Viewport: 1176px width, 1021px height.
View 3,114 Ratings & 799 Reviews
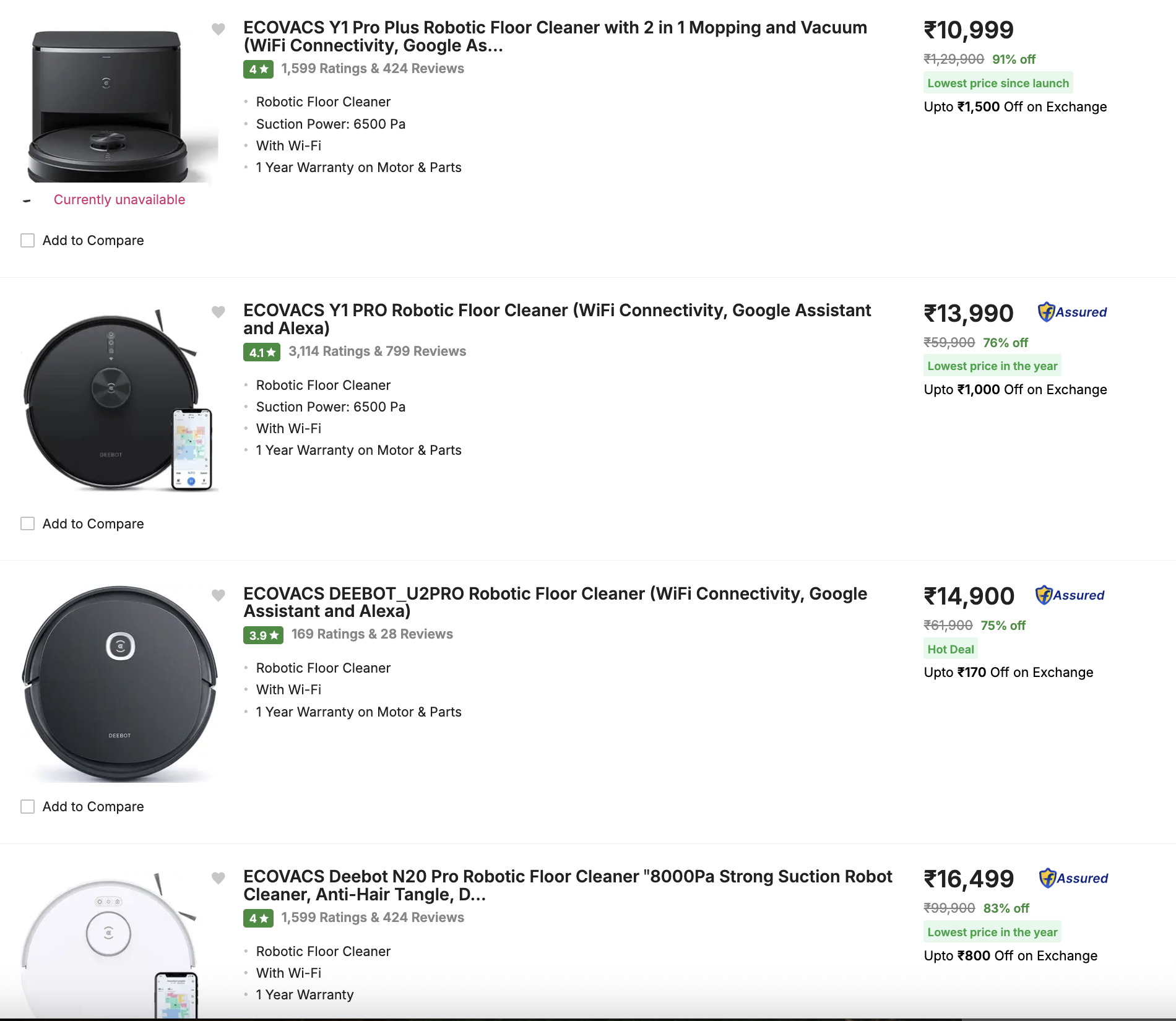pyautogui.click(x=377, y=351)
